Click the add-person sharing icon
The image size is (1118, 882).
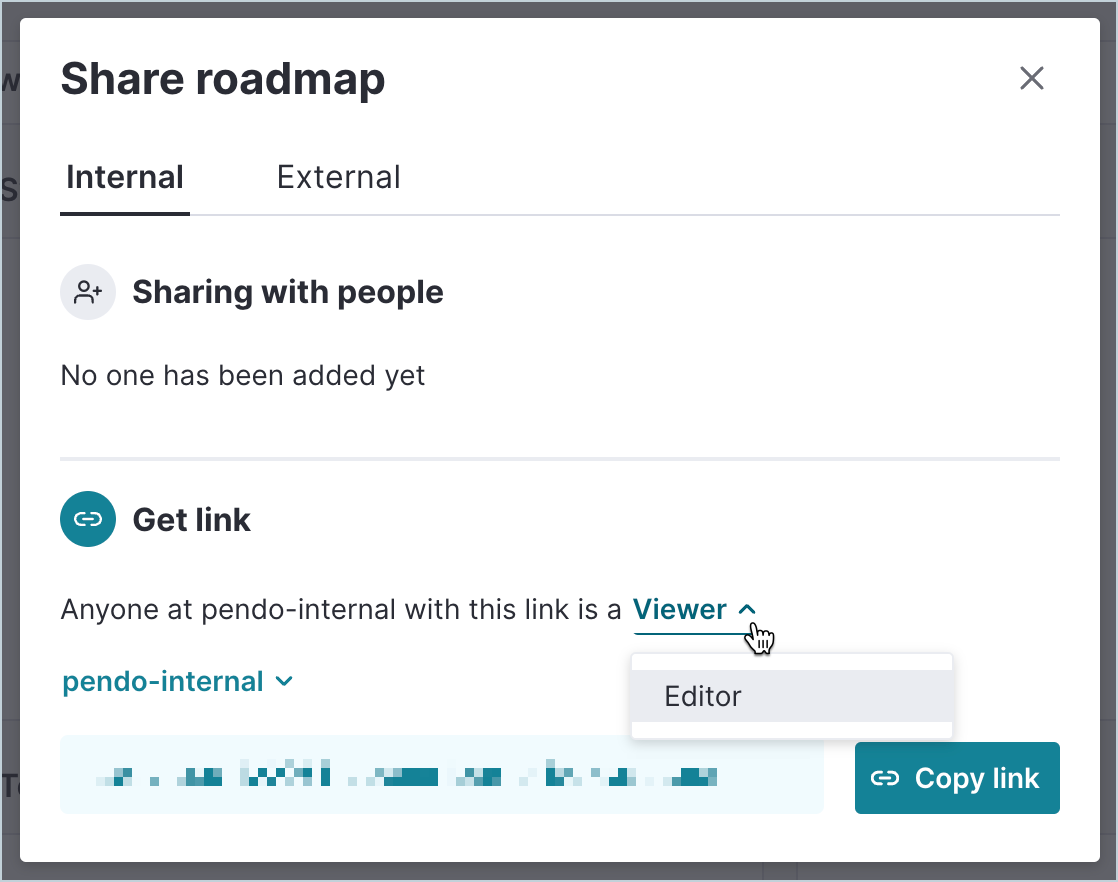[88, 292]
